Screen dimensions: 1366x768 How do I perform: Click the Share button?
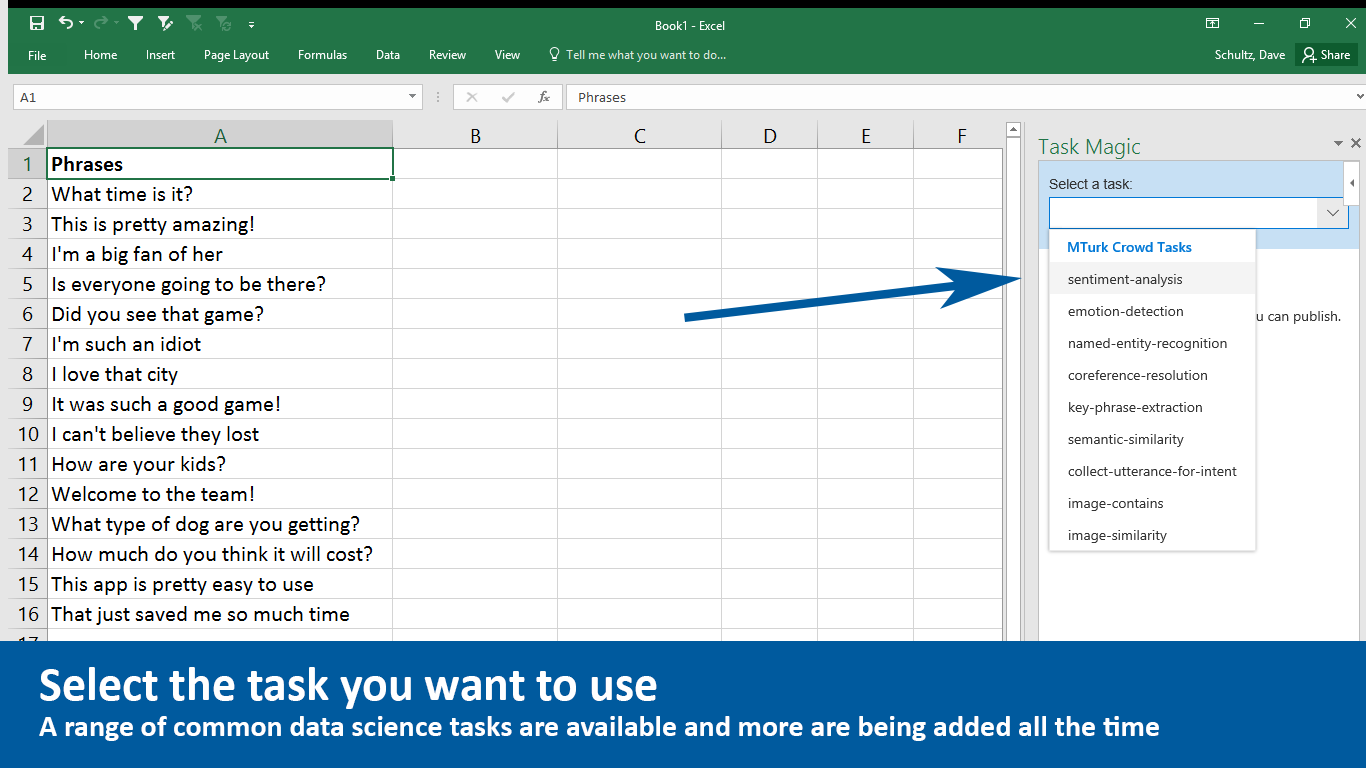[1326, 55]
